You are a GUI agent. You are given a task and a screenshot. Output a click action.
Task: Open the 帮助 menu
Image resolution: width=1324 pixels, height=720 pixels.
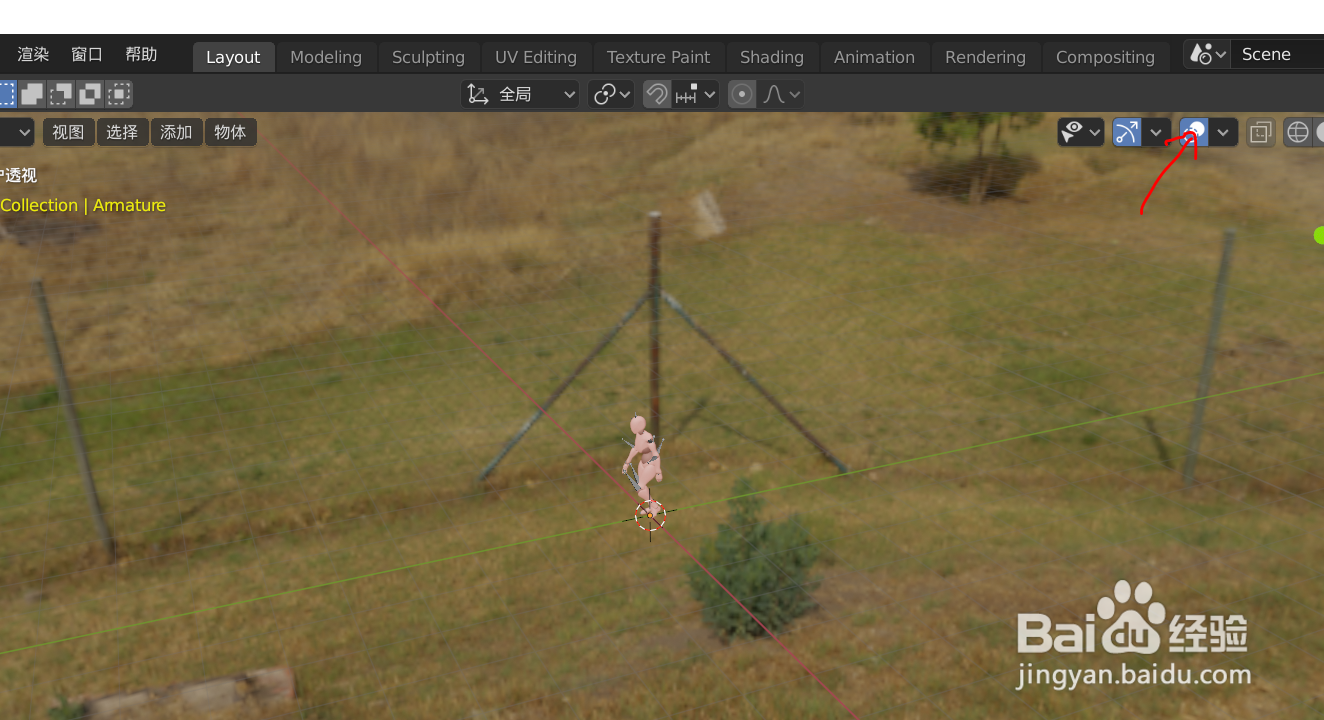point(141,55)
